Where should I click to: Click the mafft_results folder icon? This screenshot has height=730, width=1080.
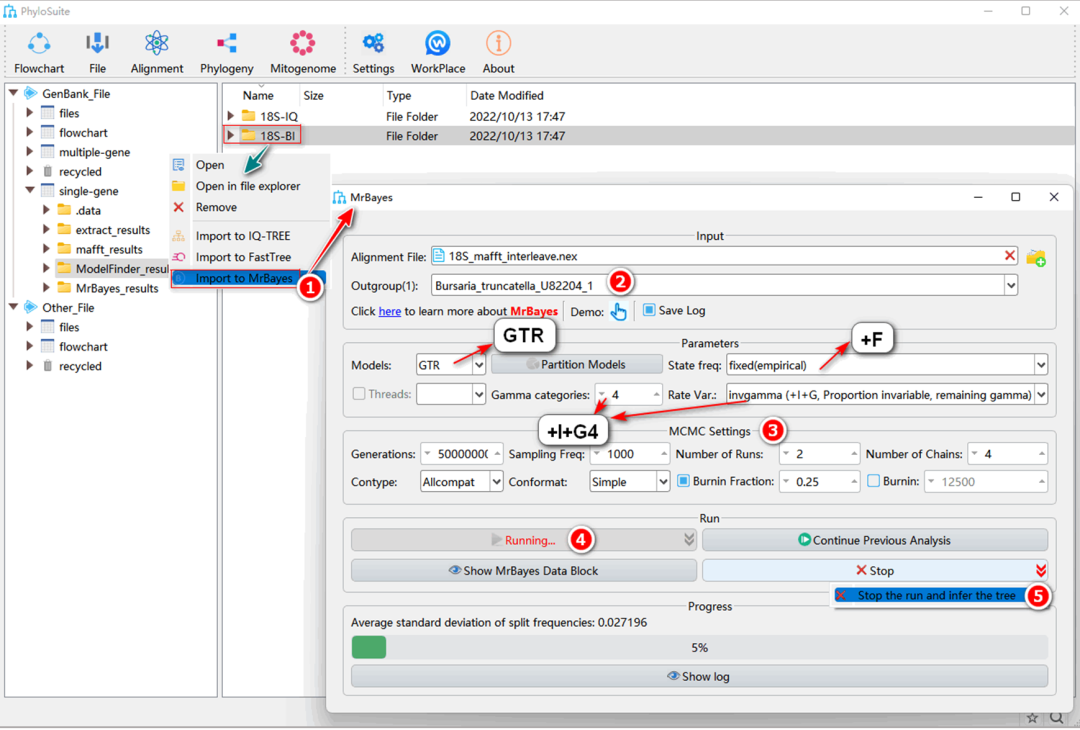[64, 249]
